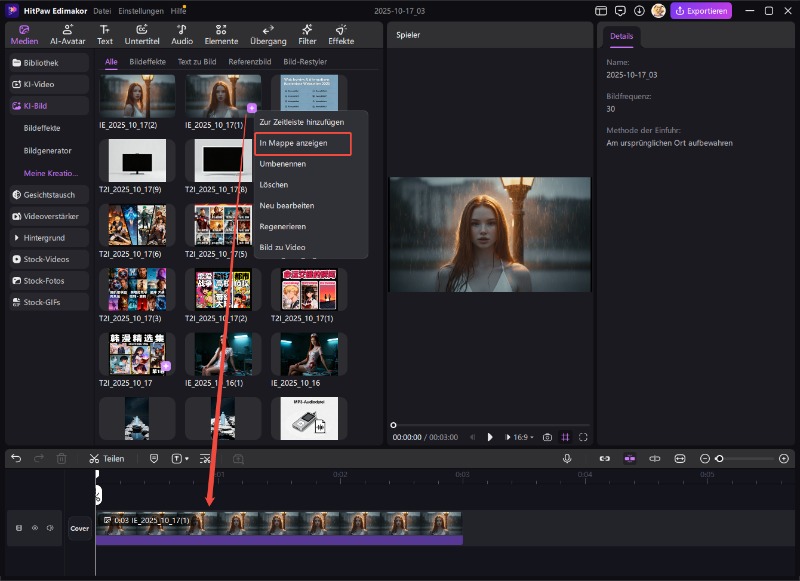Click the timeline zoom slider handle
Viewport: 800px width, 581px height.
719,458
